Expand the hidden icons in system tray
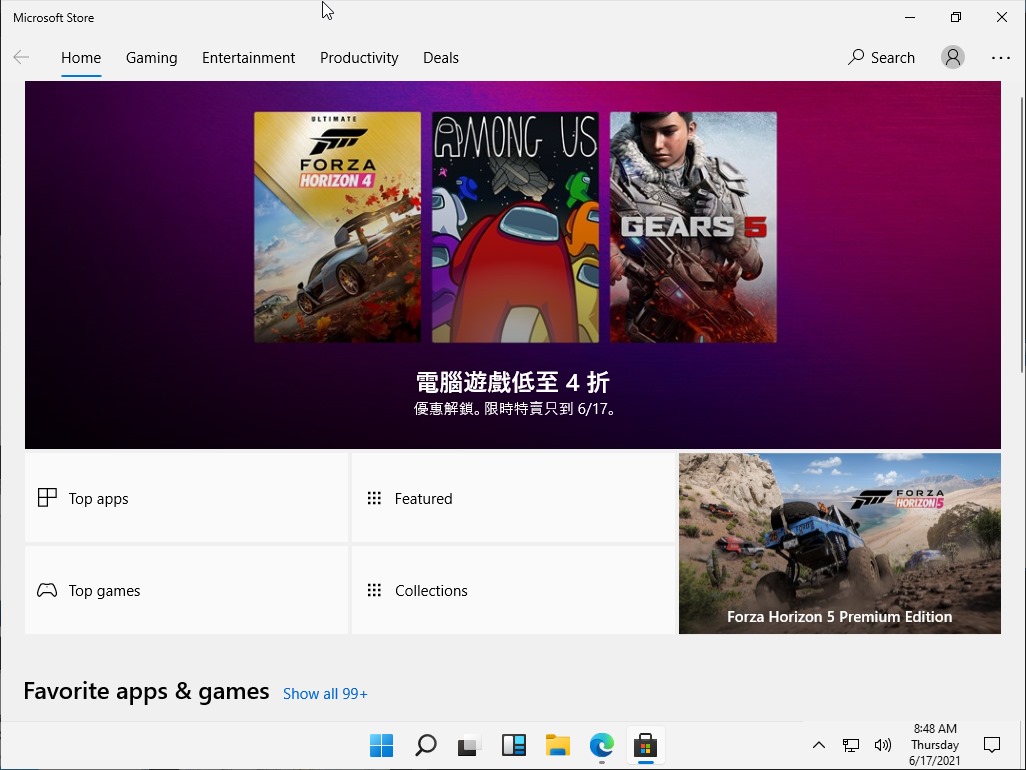 pos(818,745)
